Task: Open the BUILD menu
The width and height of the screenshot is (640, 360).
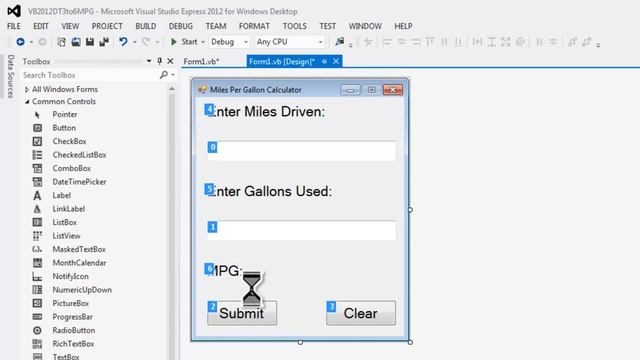Action: tap(146, 26)
